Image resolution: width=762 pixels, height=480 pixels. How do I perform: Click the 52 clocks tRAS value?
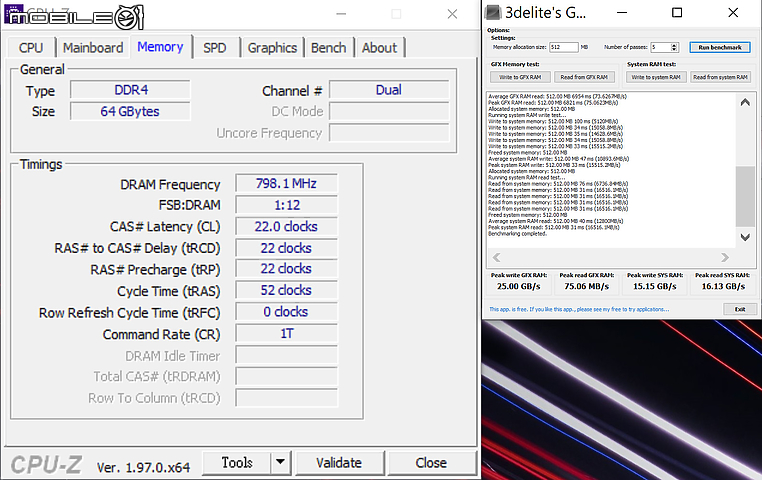(286, 290)
